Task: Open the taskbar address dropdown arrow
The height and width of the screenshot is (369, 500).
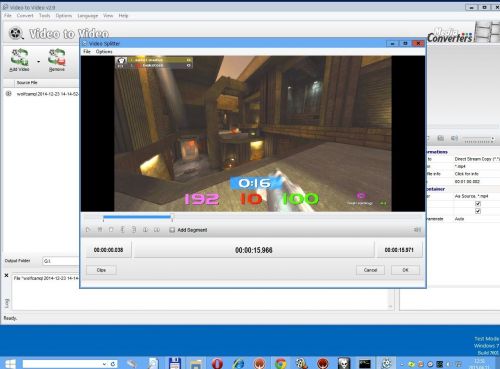Action: click(x=104, y=364)
